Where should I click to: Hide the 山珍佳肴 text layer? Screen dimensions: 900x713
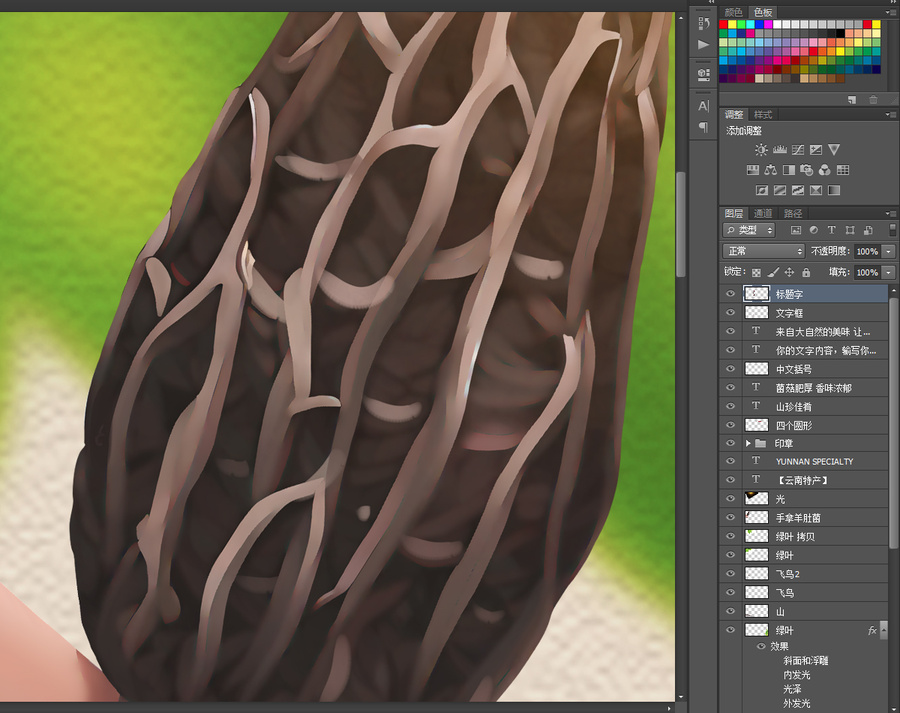(x=730, y=406)
